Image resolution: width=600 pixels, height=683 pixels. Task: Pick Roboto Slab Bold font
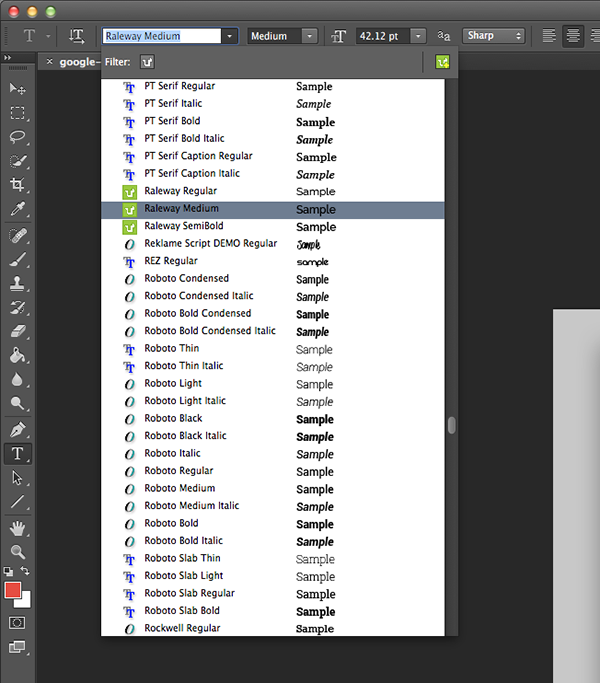click(x=273, y=611)
